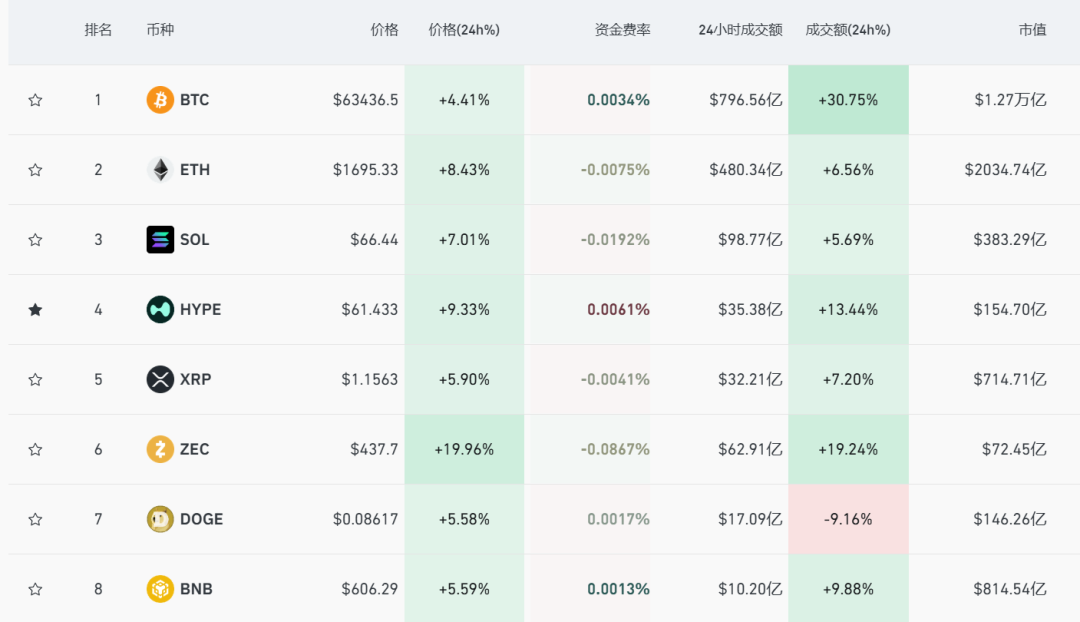This screenshot has height=622, width=1080.
Task: Open the ZEC coin name link
Action: point(194,449)
